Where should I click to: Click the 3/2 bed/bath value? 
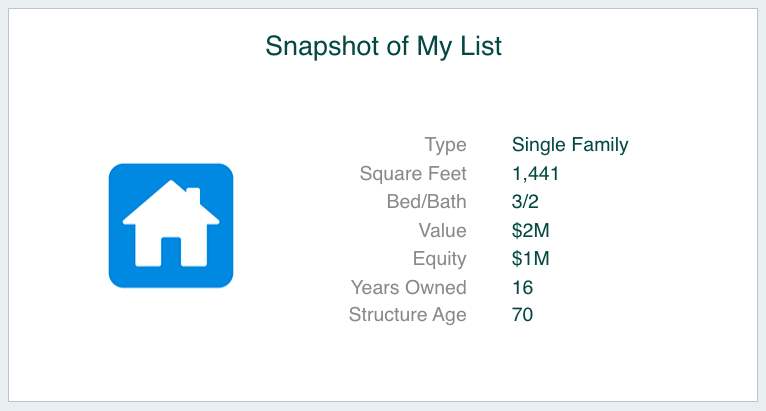[525, 202]
